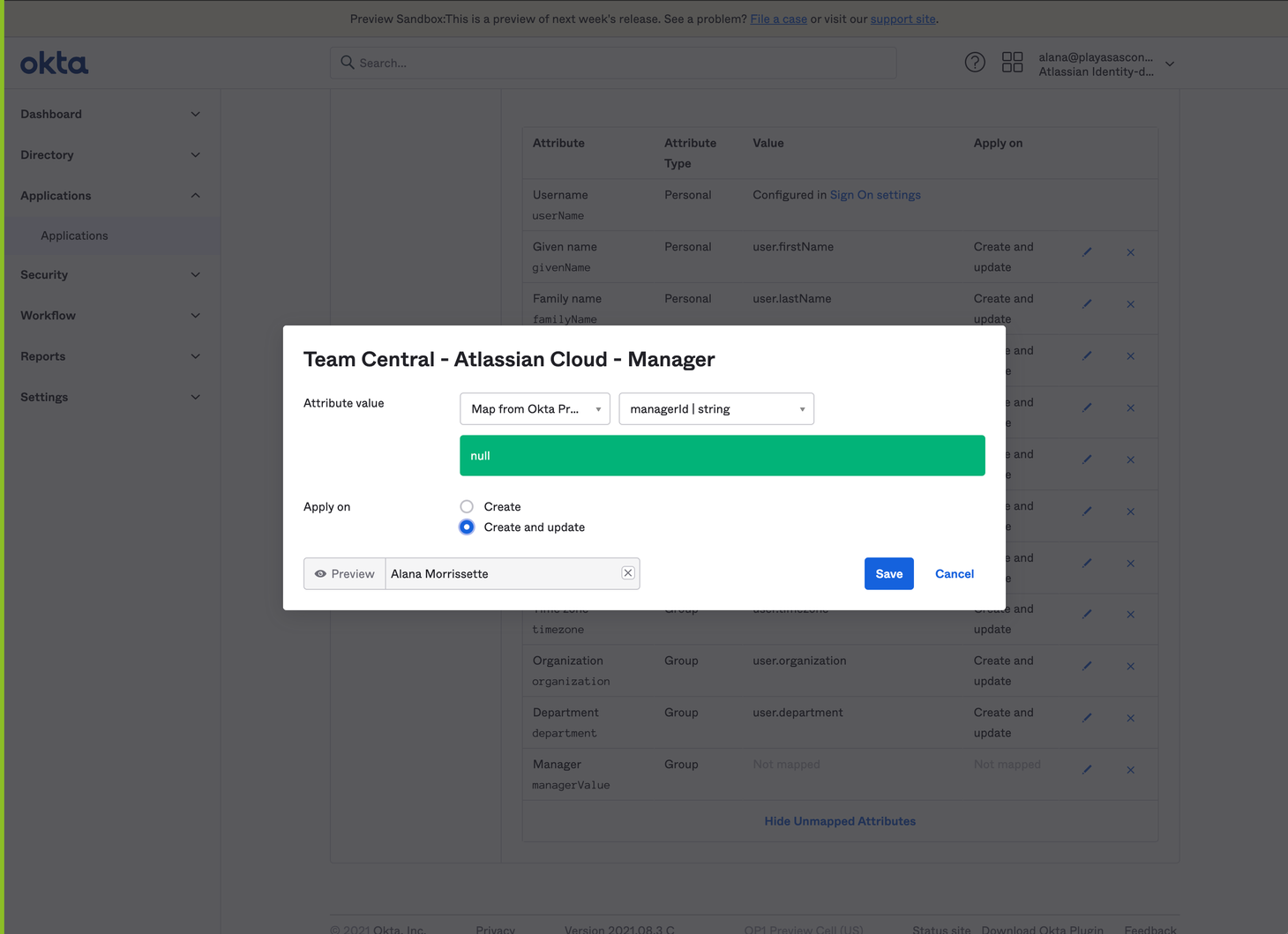Click the pencil icon in timezone row
This screenshot has width=1288, height=934.
[x=1087, y=614]
